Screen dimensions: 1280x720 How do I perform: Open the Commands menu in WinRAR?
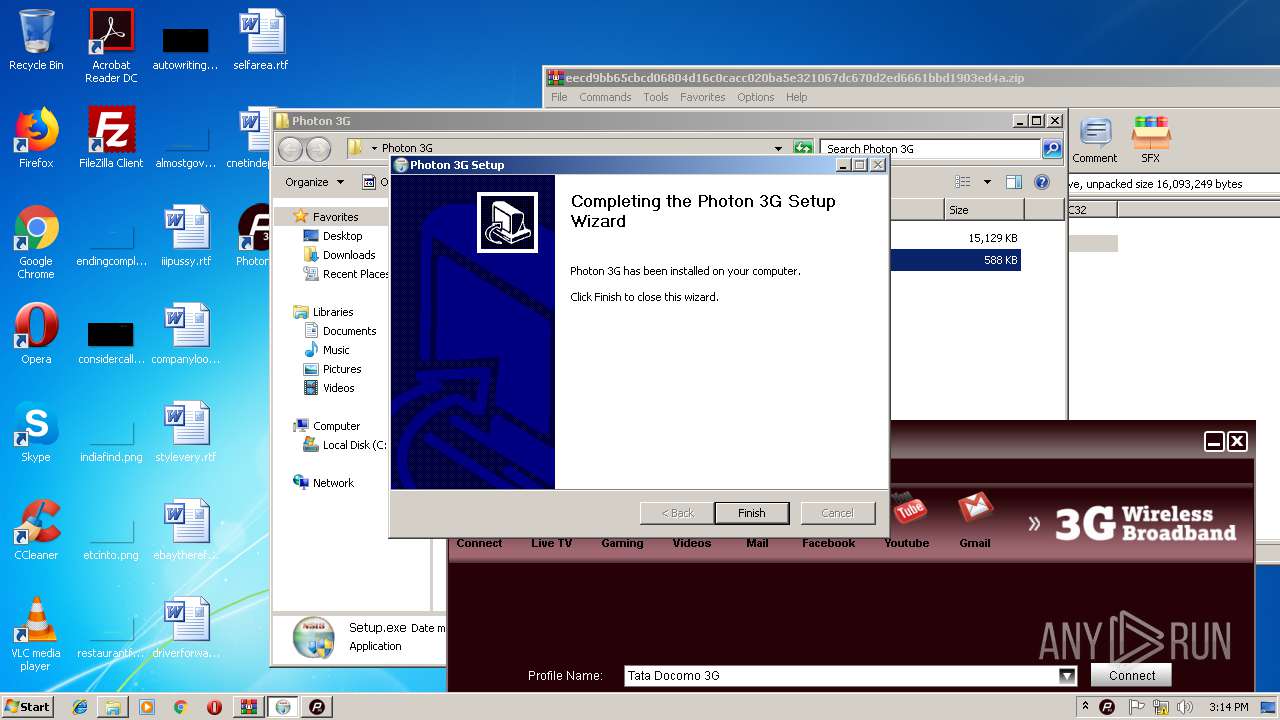pyautogui.click(x=605, y=97)
